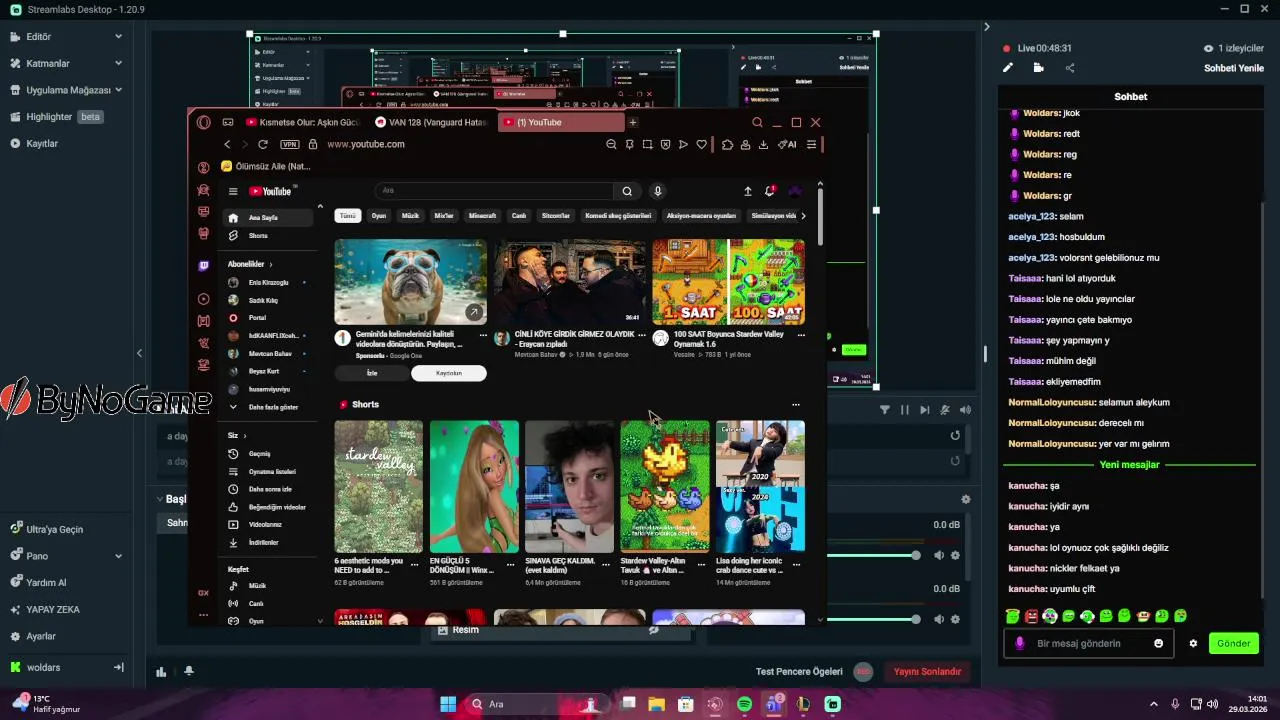This screenshot has height=720, width=1280.
Task: Expand the Katmanlar chevron in sidebar
Action: point(118,63)
